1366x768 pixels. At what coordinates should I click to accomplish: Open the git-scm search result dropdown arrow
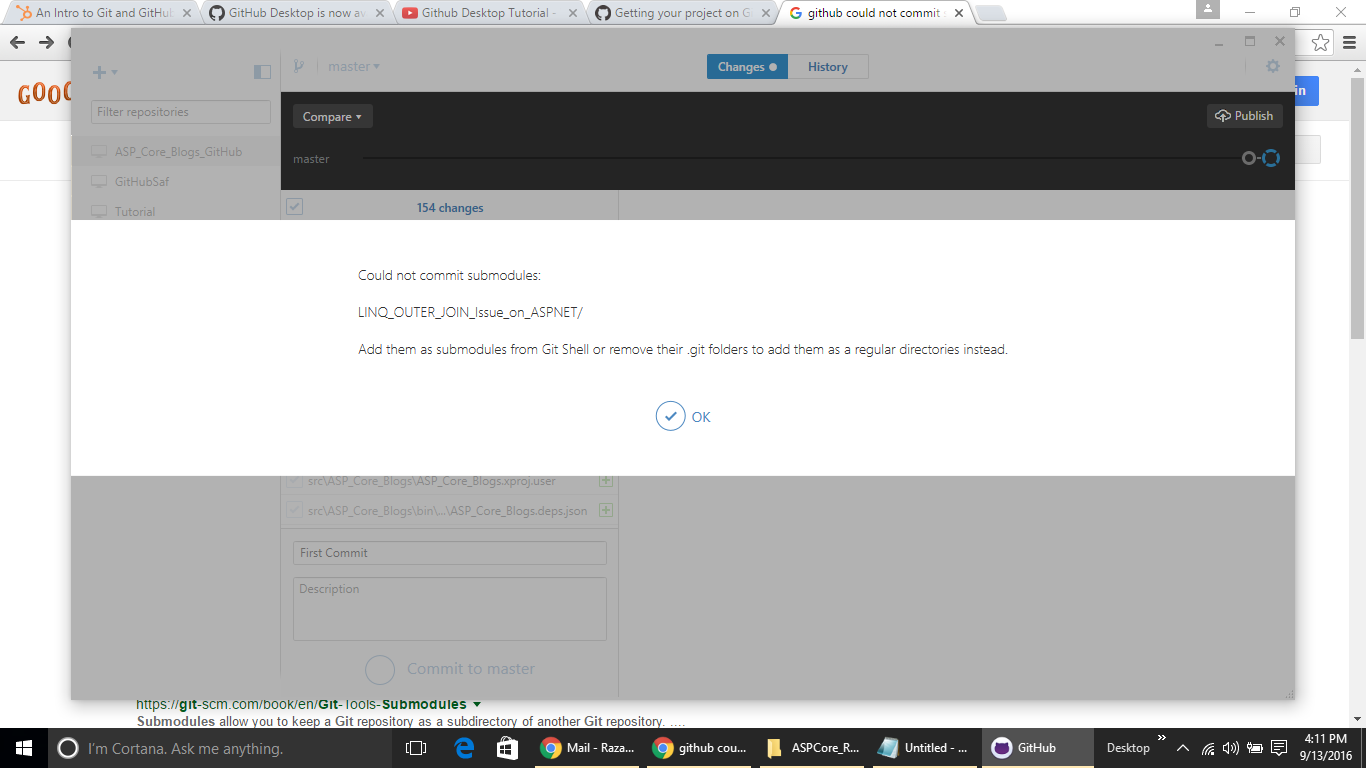[477, 704]
